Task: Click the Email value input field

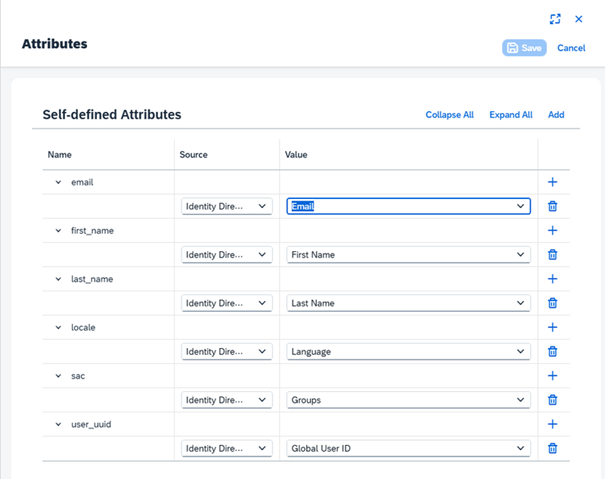Action: pyautogui.click(x=398, y=206)
